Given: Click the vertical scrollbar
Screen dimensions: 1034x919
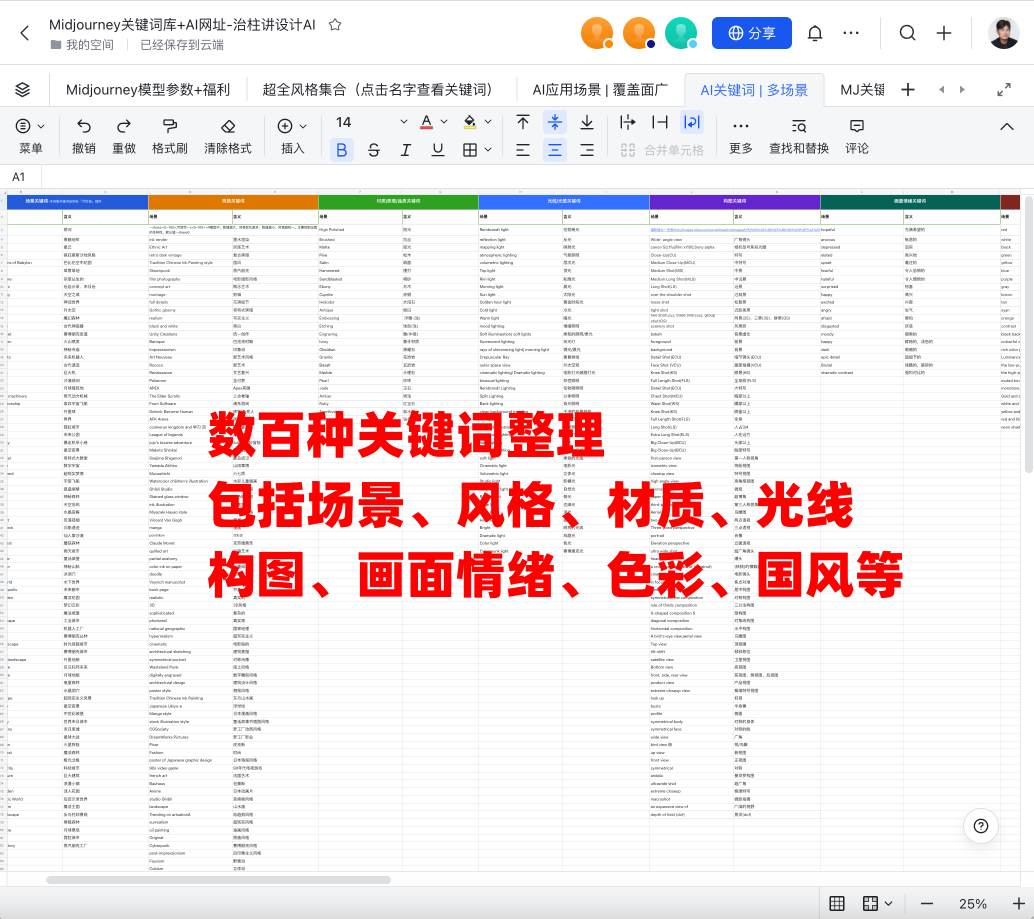Looking at the screenshot, I should [x=1027, y=334].
